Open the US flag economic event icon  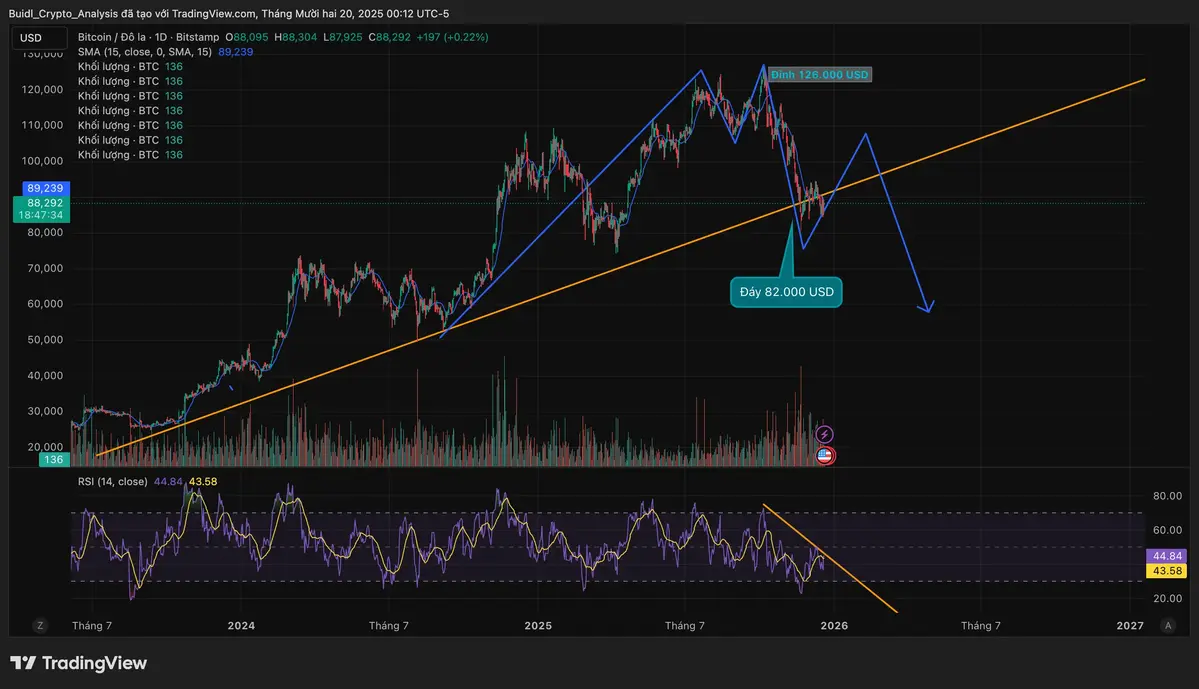[x=824, y=455]
